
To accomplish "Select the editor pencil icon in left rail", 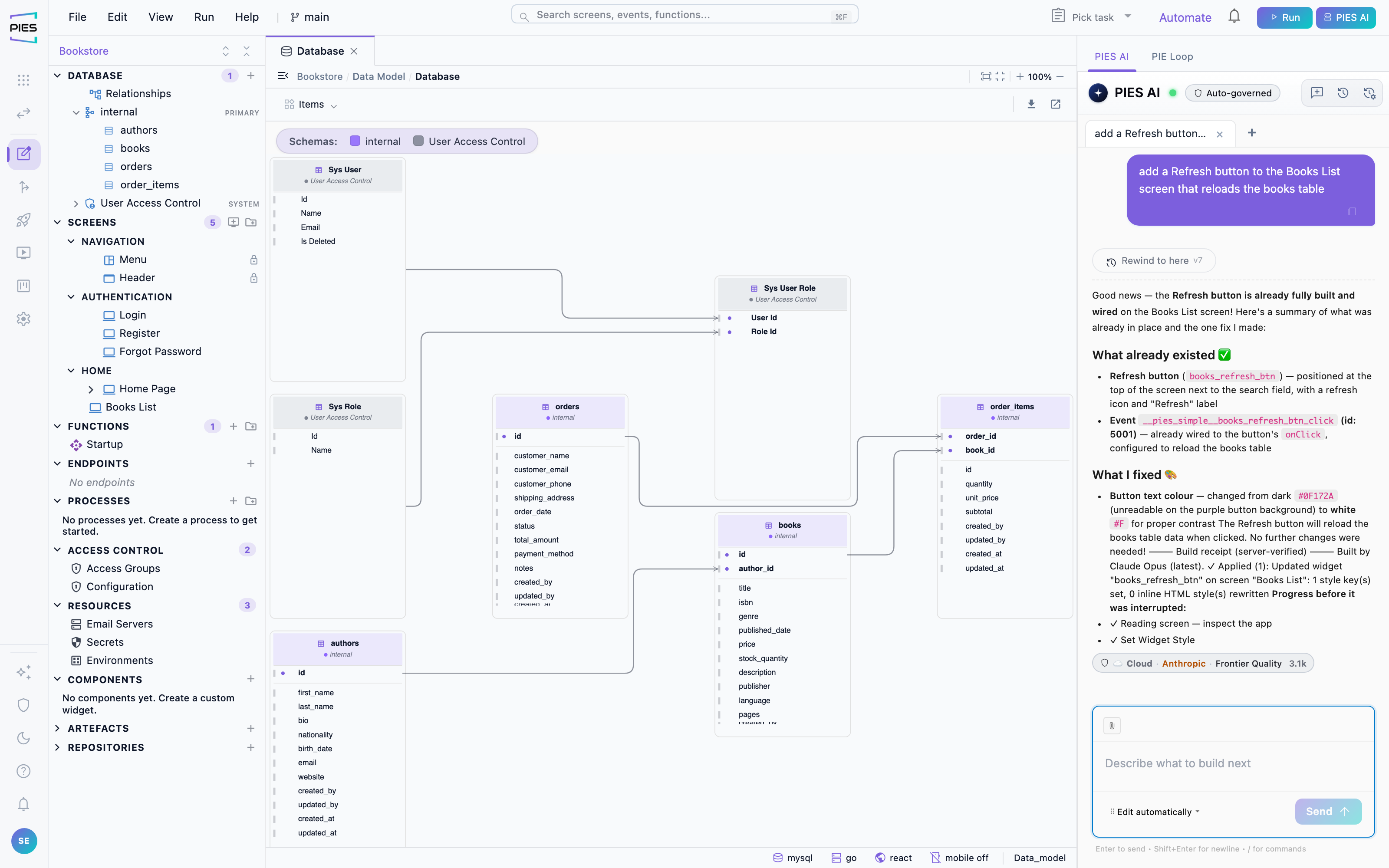I will pyautogui.click(x=23, y=154).
